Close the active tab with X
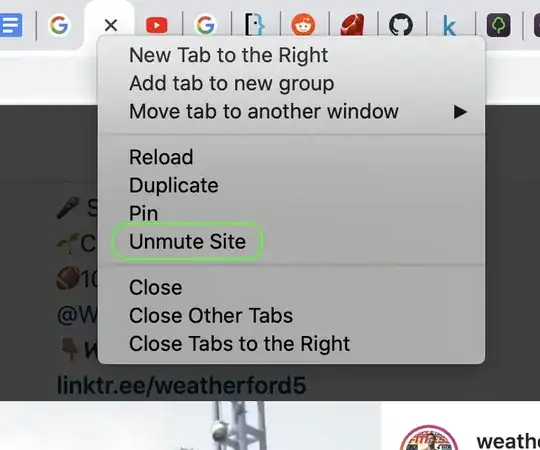The image size is (540, 450). click(111, 25)
